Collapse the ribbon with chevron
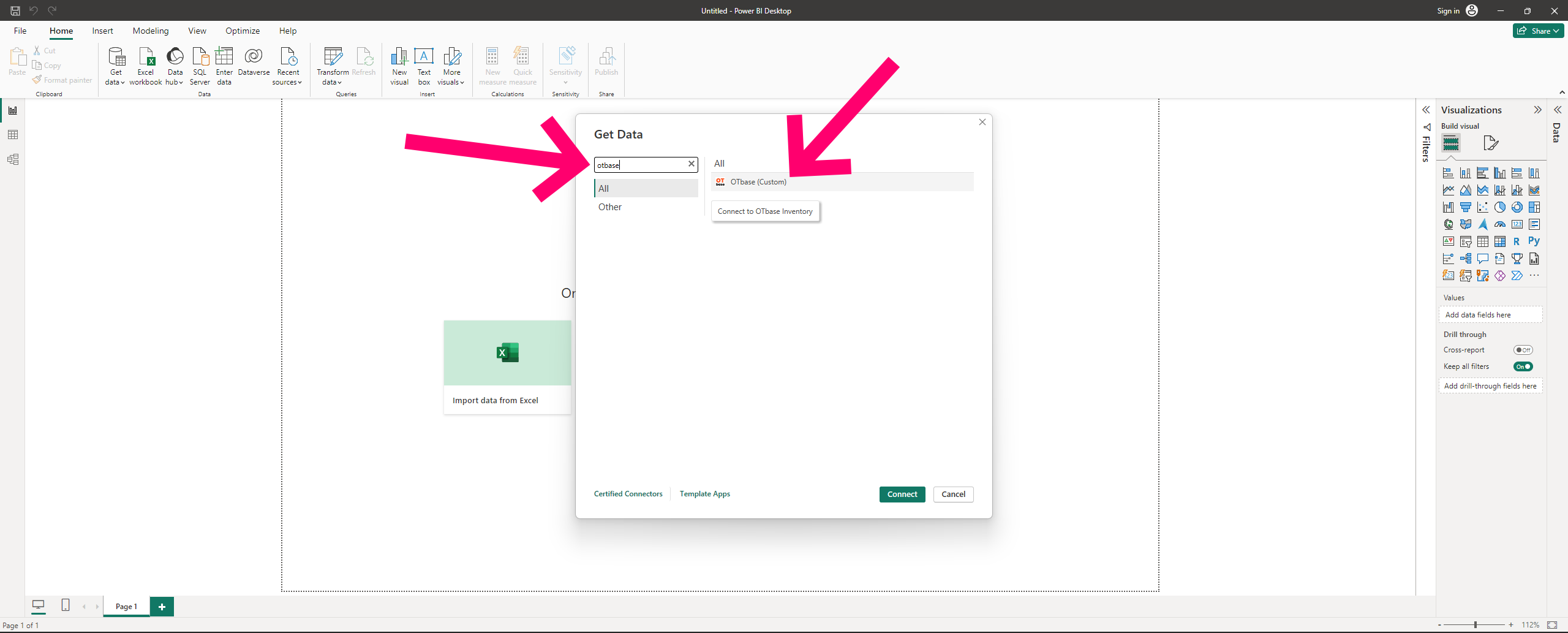 [x=1562, y=93]
